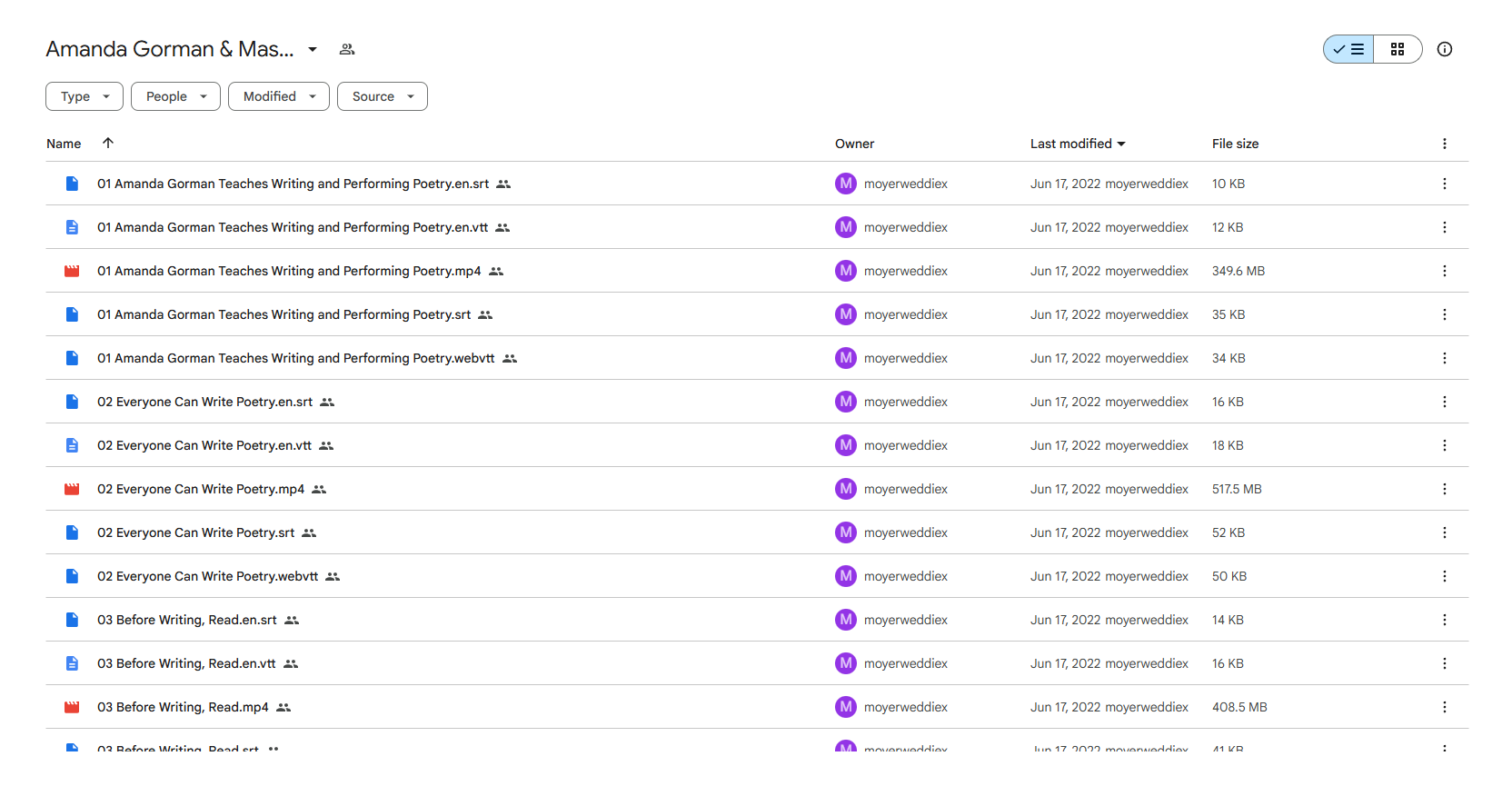1512x796 pixels.
Task: Open more actions for 03 Before Writing, Read.en.vtt
Action: 1445,663
